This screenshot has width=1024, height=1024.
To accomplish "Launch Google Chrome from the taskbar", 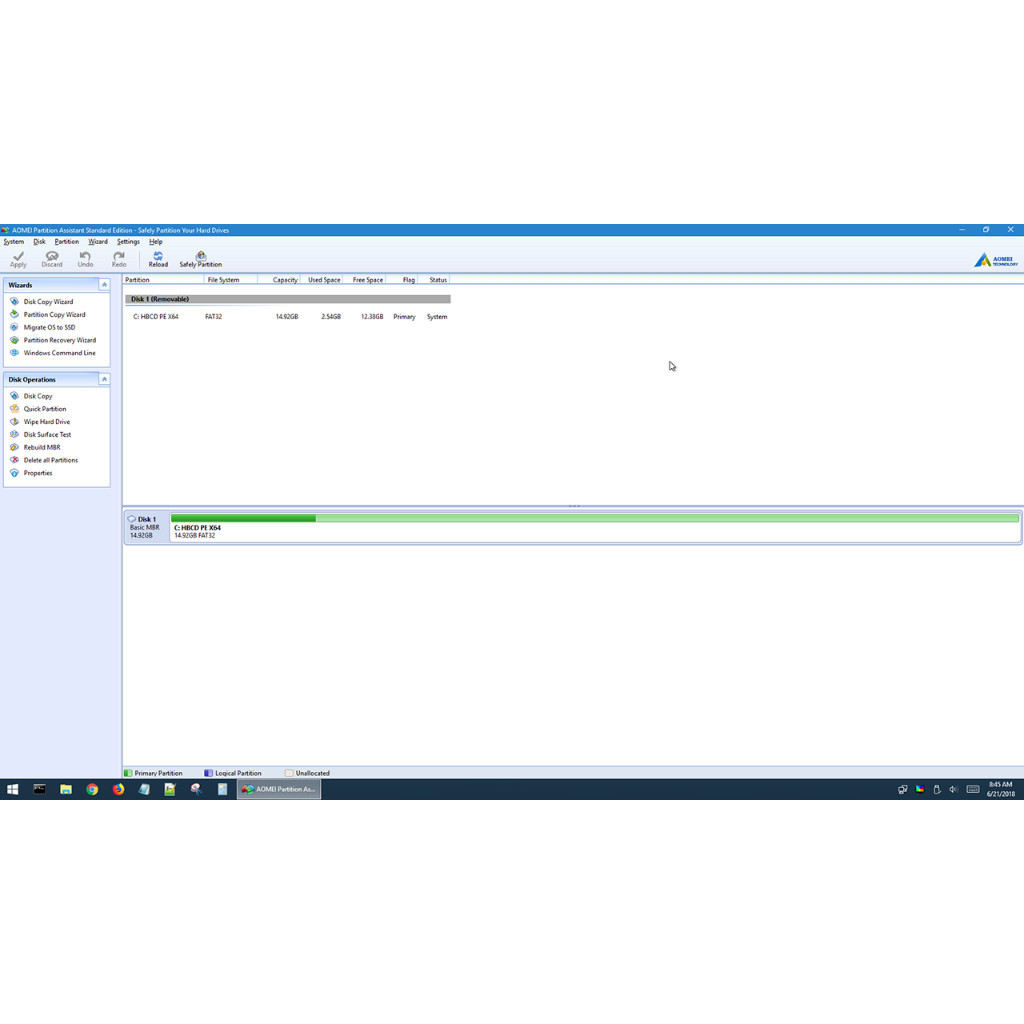I will coord(92,789).
